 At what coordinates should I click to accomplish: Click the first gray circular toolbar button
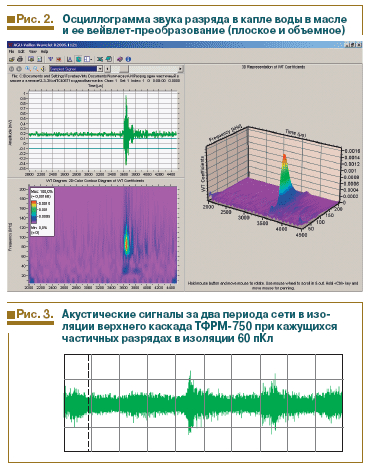[x=11, y=69]
